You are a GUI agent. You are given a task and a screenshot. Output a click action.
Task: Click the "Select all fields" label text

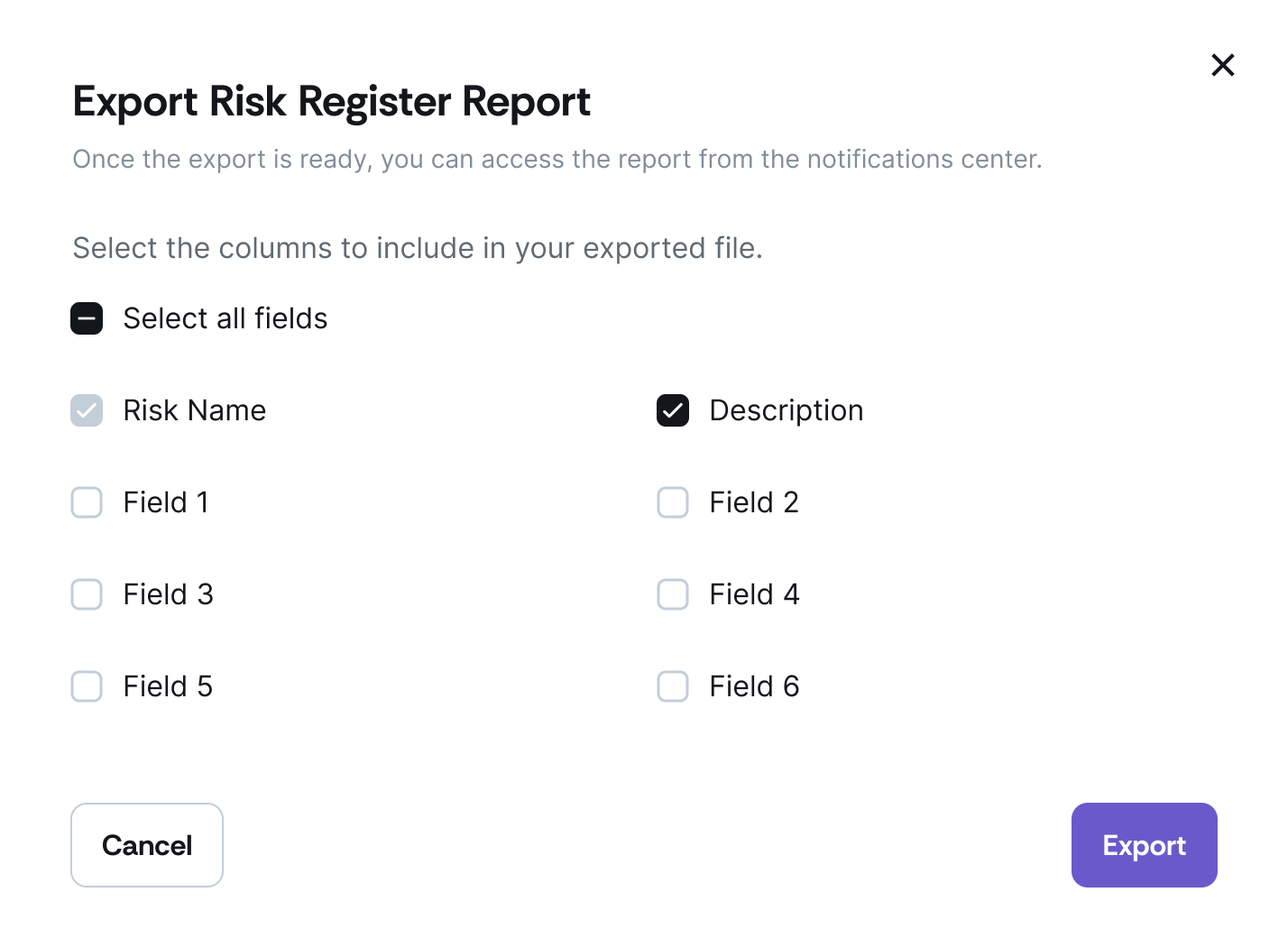tap(225, 318)
